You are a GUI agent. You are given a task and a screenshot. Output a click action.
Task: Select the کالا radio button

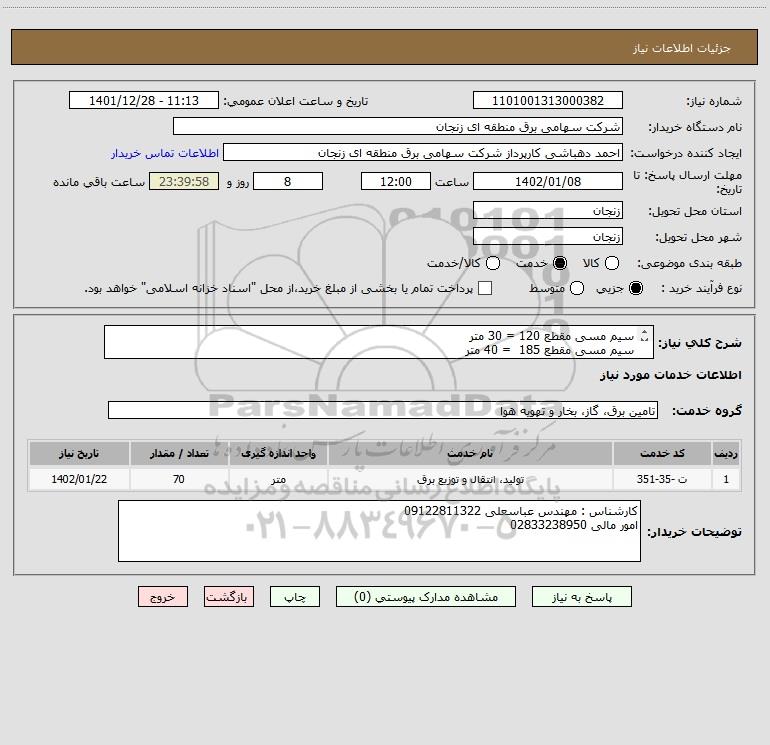click(x=611, y=263)
